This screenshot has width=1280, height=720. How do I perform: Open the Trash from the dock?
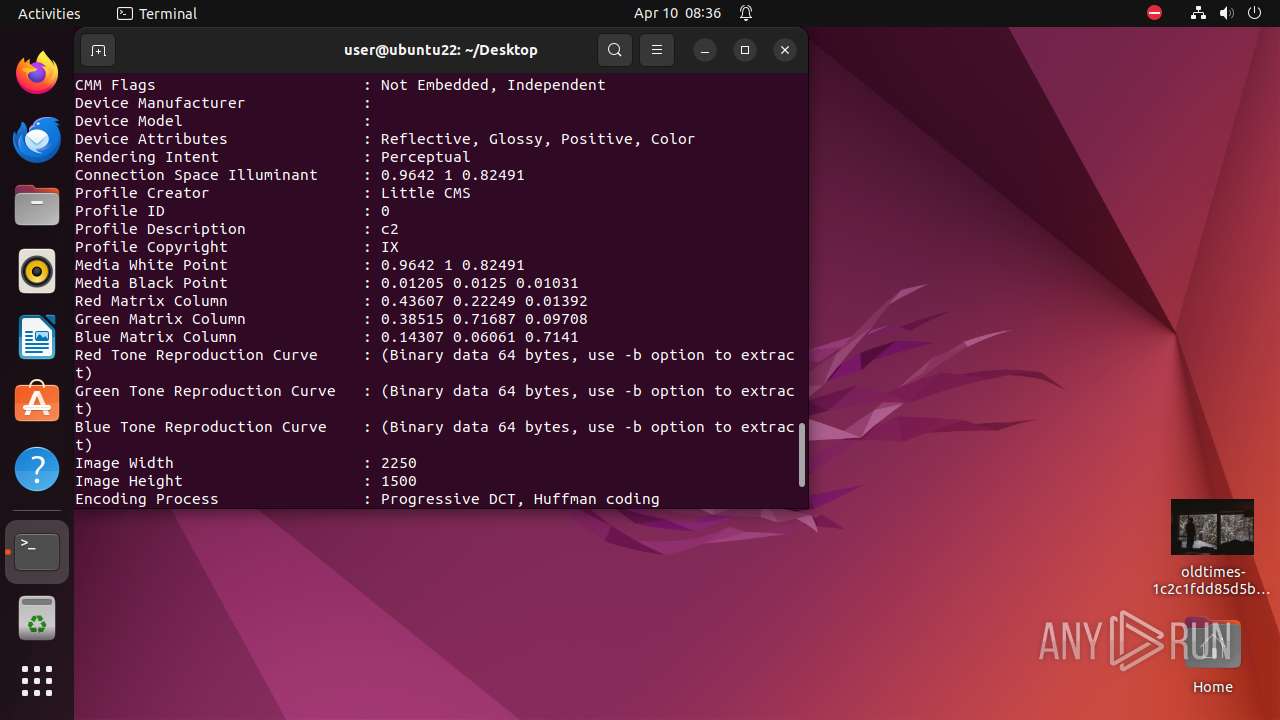37,618
